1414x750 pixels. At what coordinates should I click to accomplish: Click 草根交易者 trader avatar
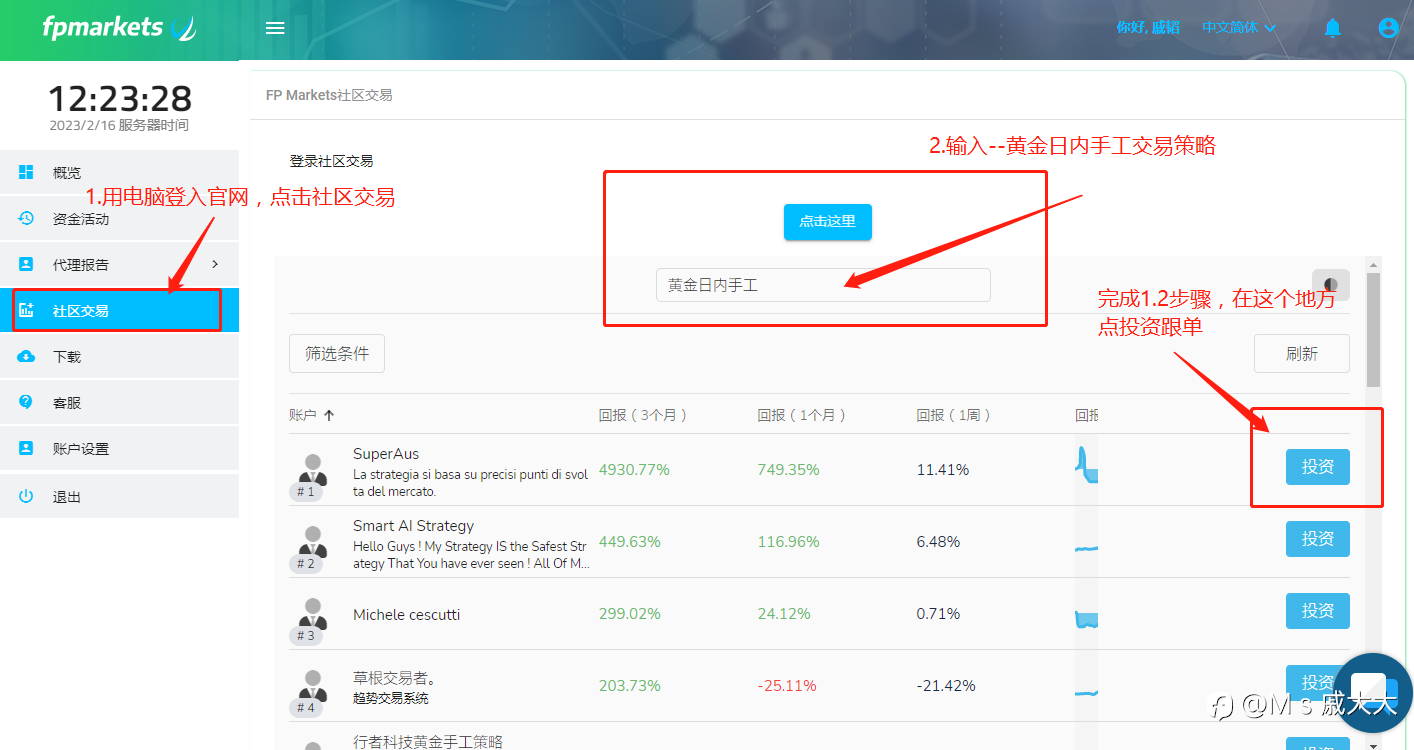(313, 685)
